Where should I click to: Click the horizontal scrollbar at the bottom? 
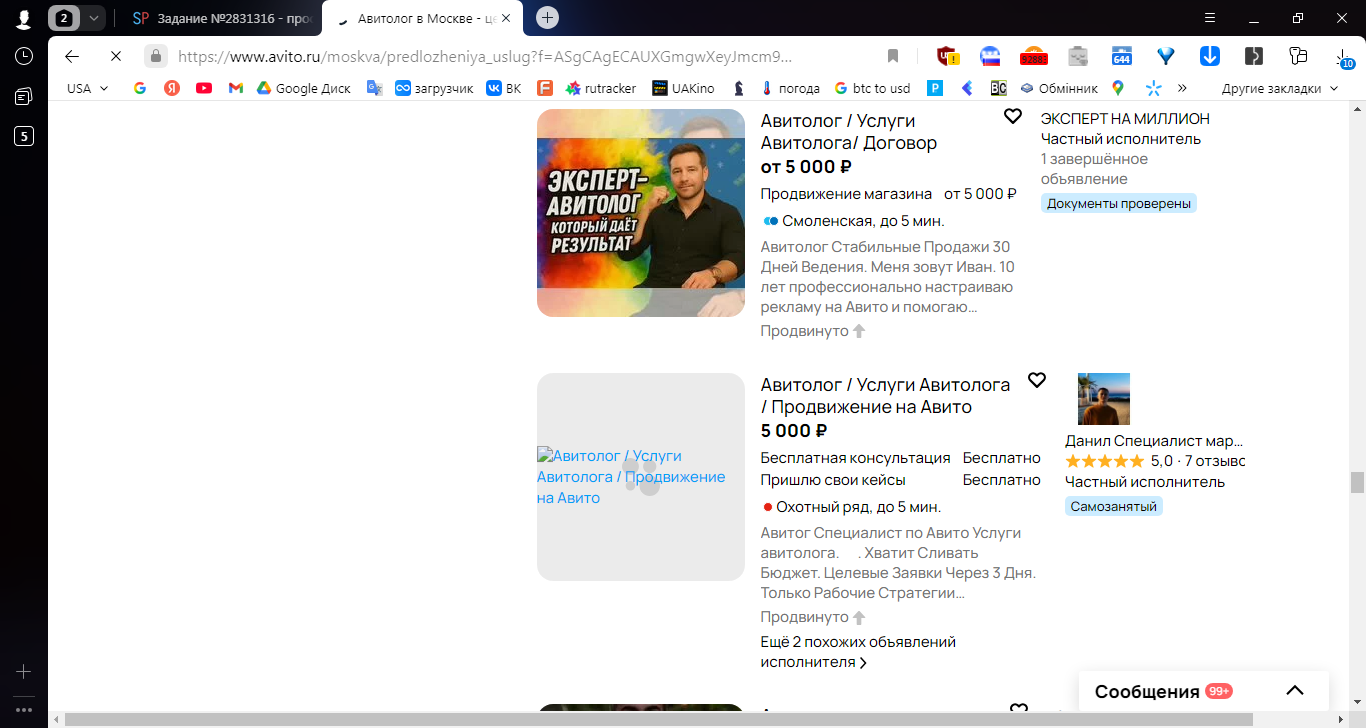(x=658, y=719)
